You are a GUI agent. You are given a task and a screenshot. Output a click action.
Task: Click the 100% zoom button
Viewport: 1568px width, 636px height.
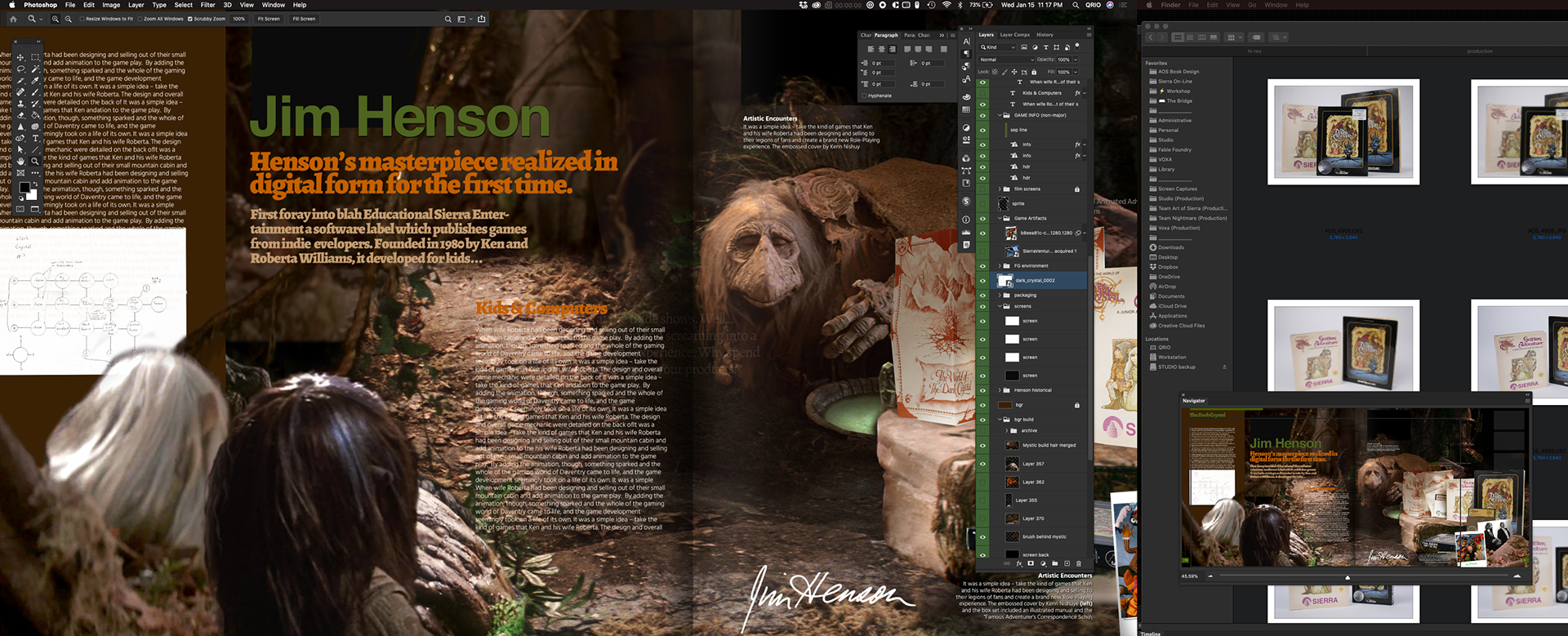click(238, 19)
